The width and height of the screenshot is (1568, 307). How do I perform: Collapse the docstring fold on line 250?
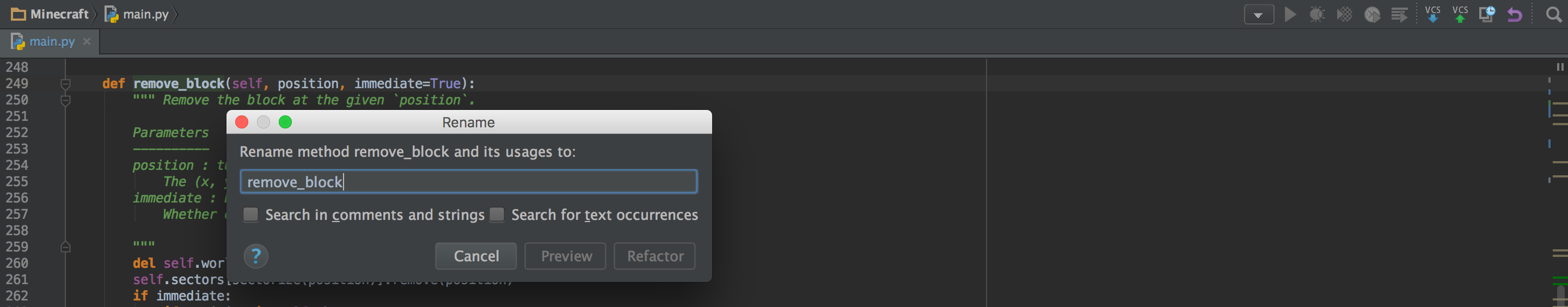(66, 100)
